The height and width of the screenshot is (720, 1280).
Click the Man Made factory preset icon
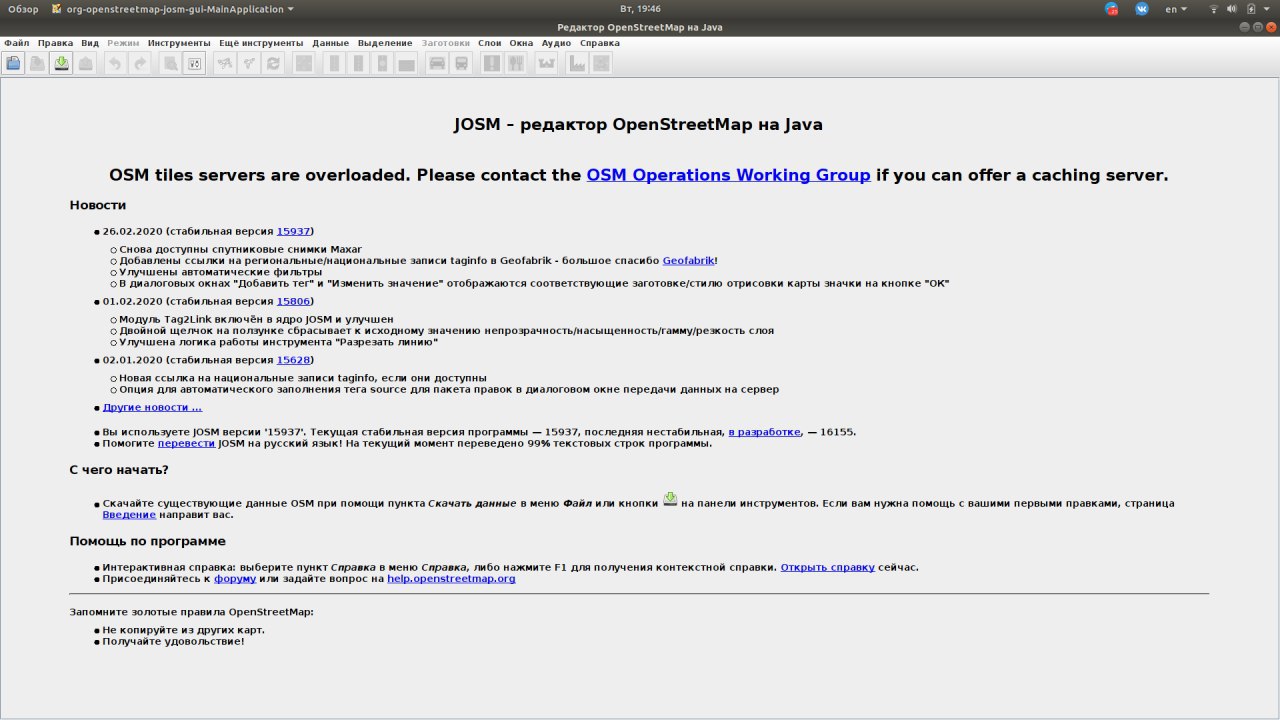coord(577,64)
